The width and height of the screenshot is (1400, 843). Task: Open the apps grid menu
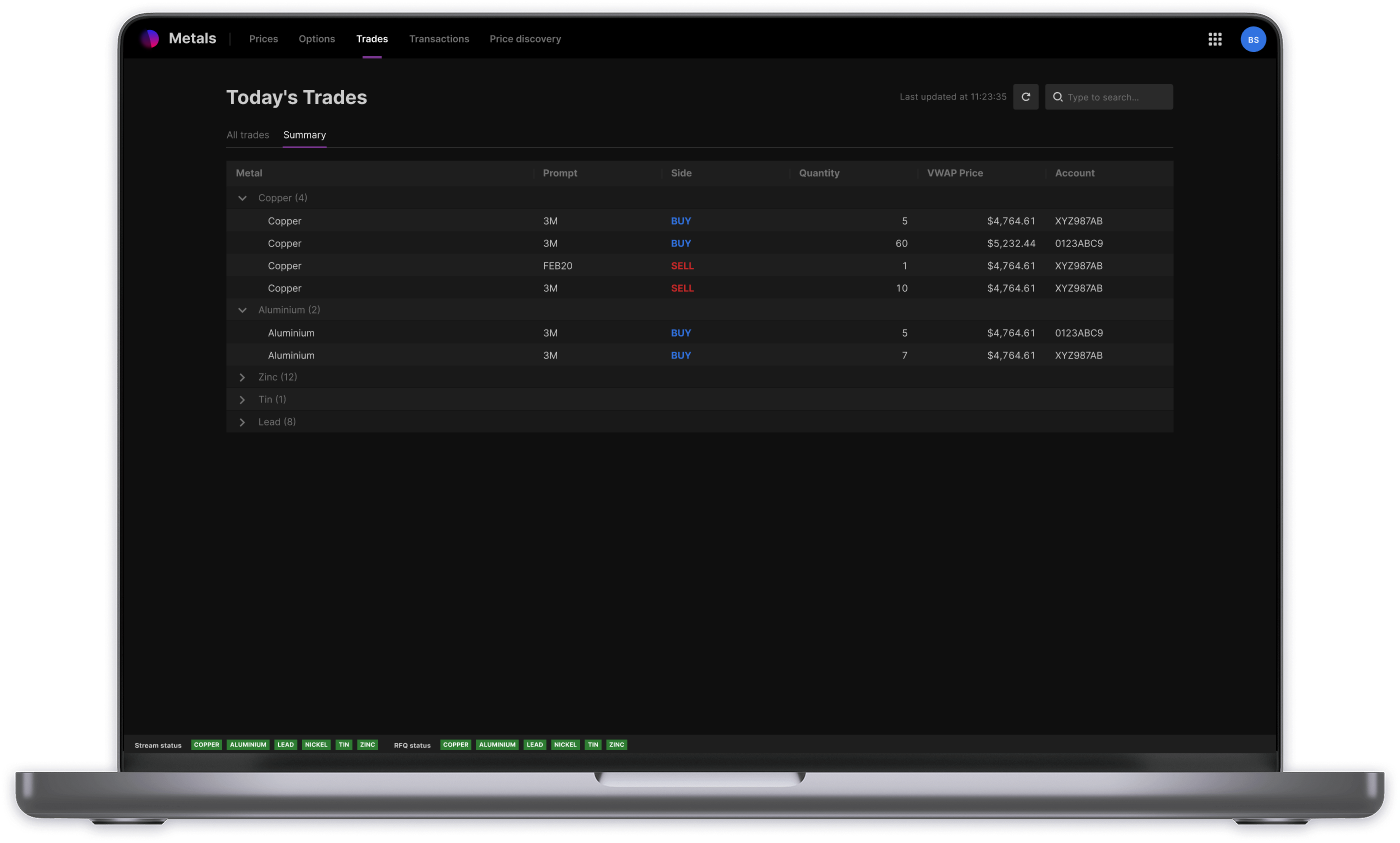1215,39
